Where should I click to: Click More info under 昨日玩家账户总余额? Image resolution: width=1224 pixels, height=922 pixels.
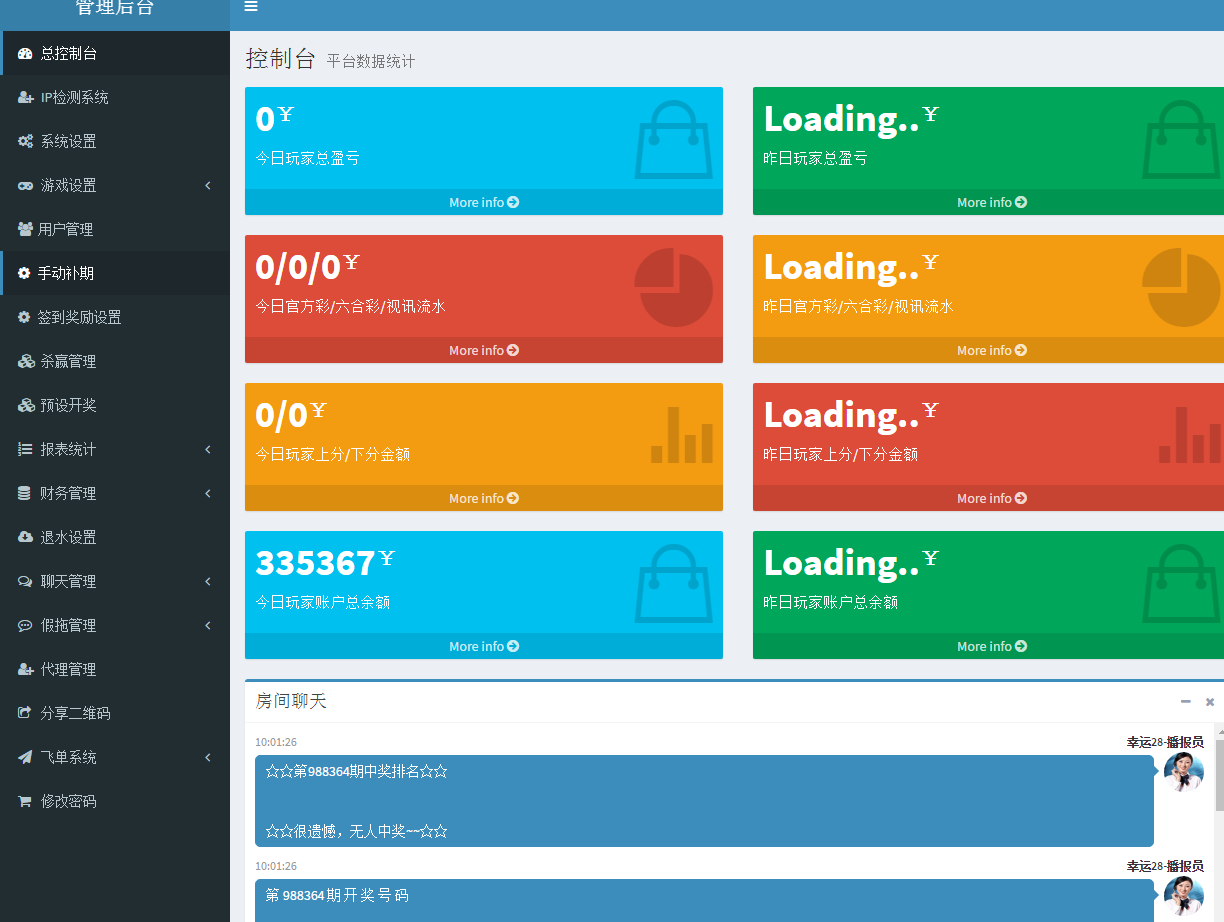click(991, 647)
